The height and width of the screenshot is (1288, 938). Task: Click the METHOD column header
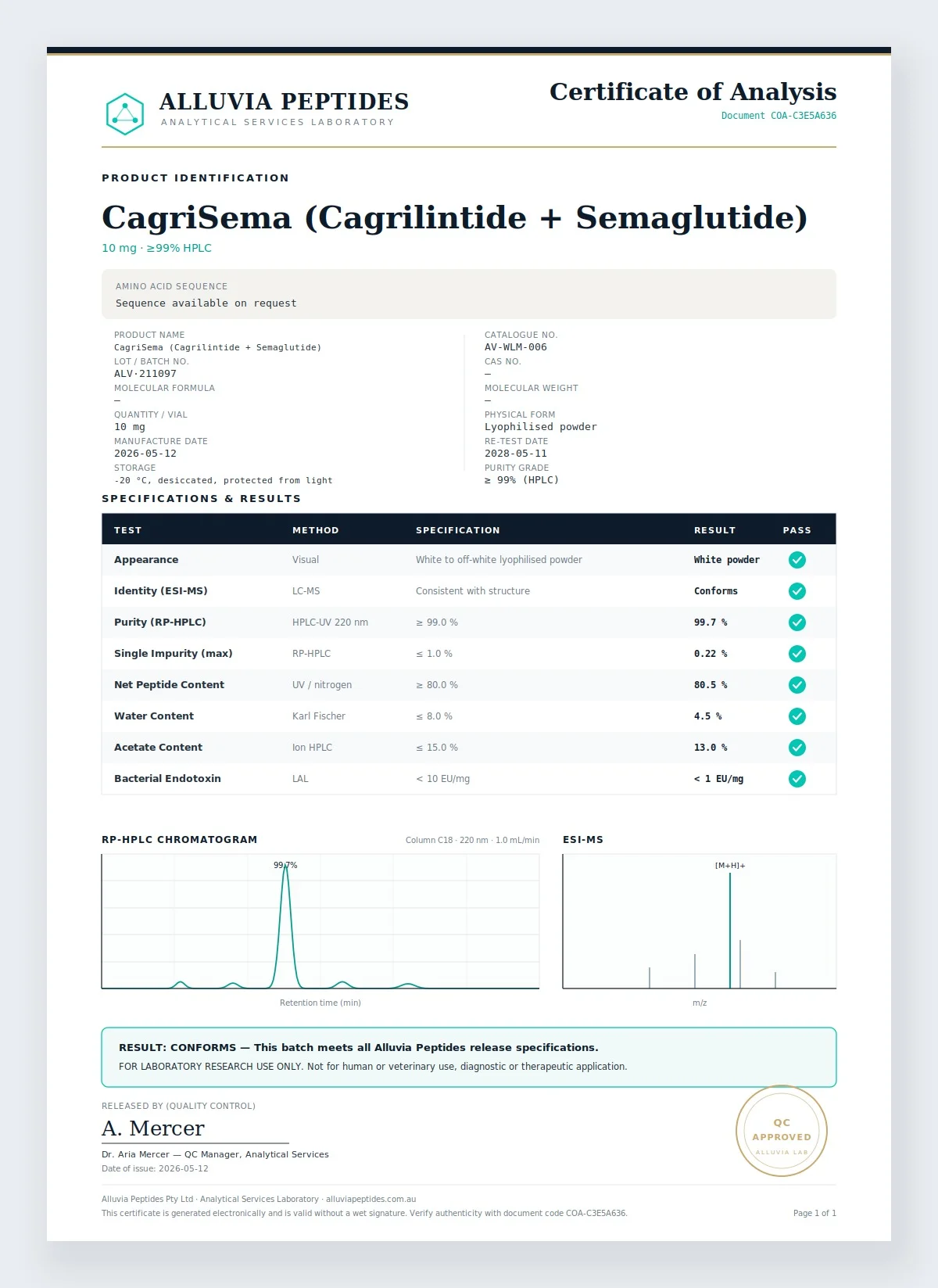(x=316, y=530)
